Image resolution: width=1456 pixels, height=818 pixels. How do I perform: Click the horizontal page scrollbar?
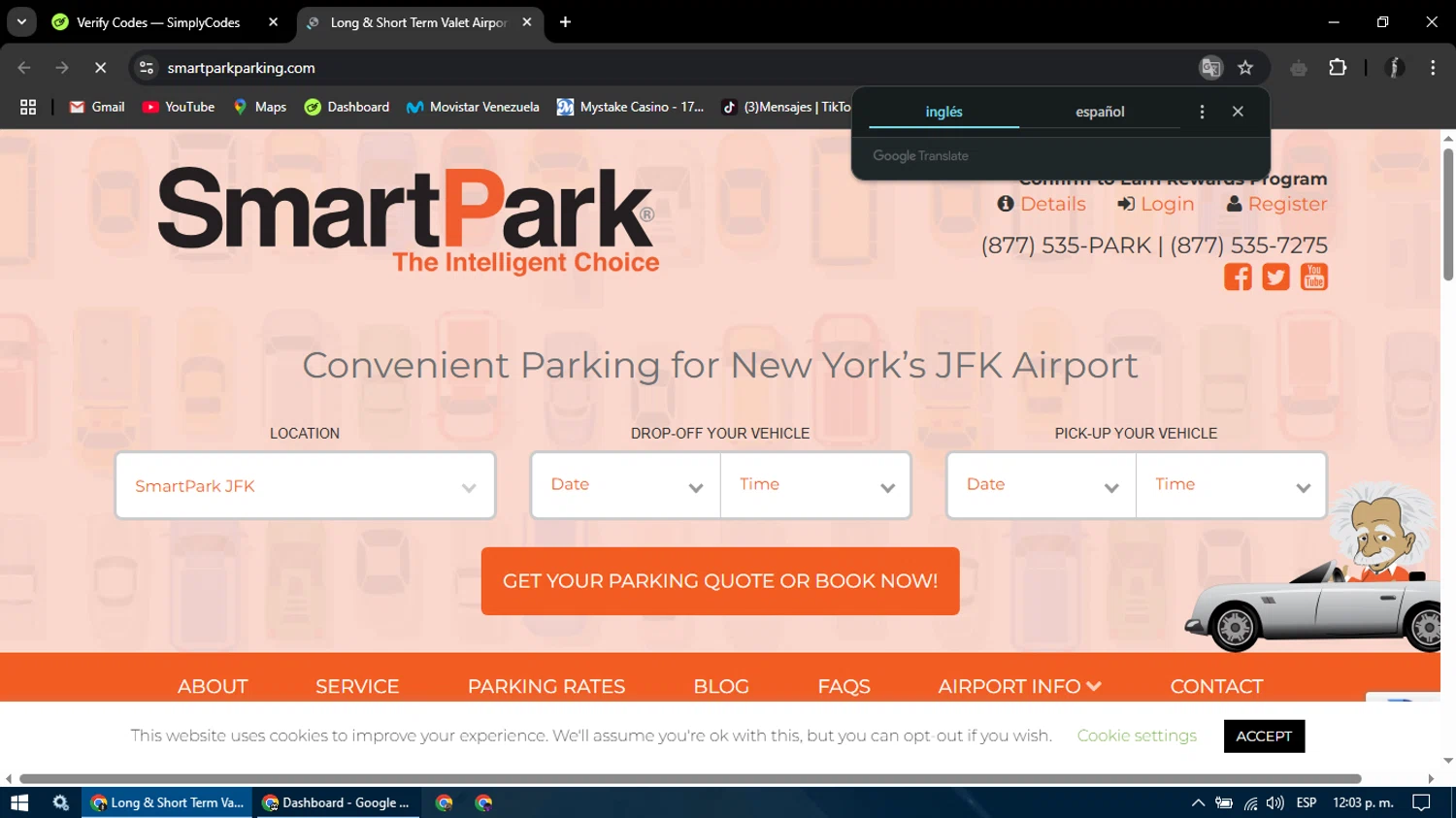coord(690,778)
